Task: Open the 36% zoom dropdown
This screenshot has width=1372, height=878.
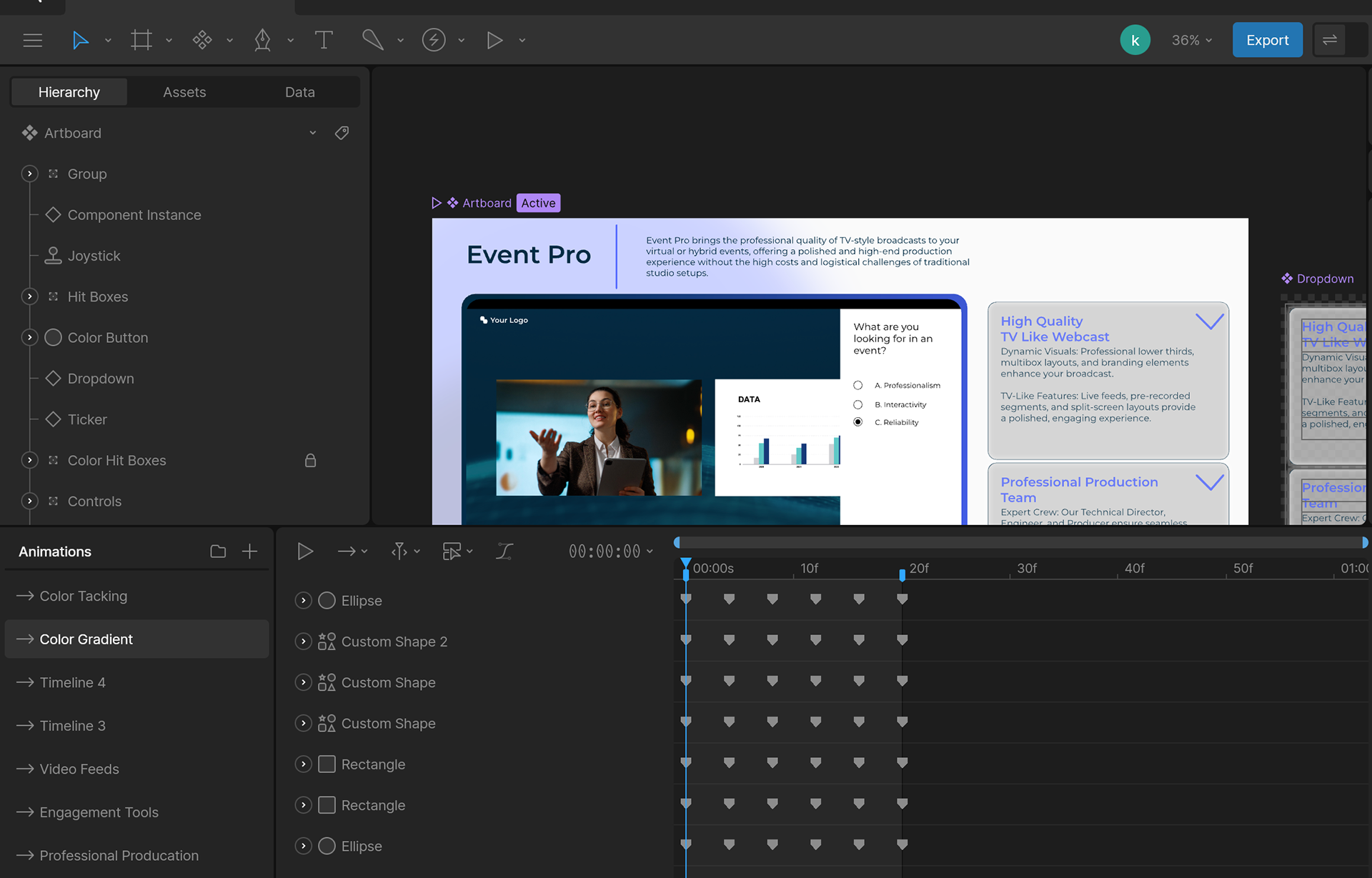Action: [1191, 40]
